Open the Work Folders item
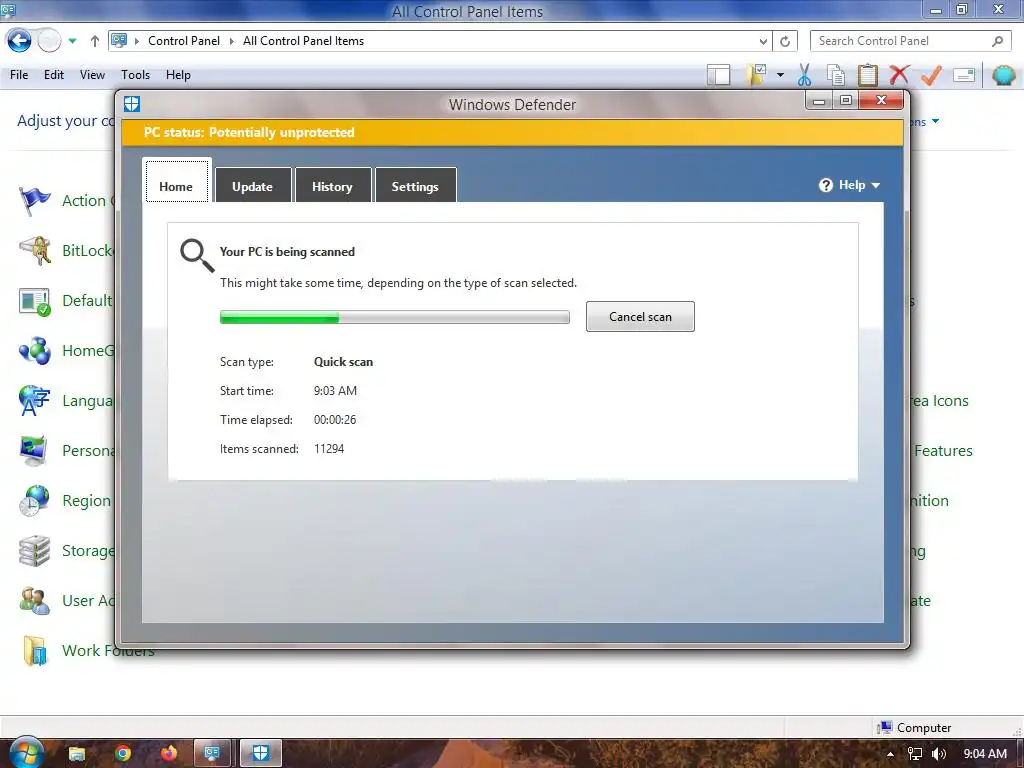This screenshot has width=1024, height=768. pos(88,650)
